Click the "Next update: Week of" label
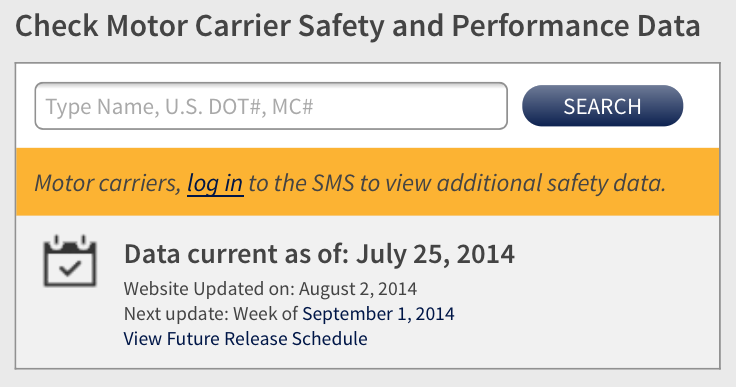The height and width of the screenshot is (387, 736). point(211,314)
